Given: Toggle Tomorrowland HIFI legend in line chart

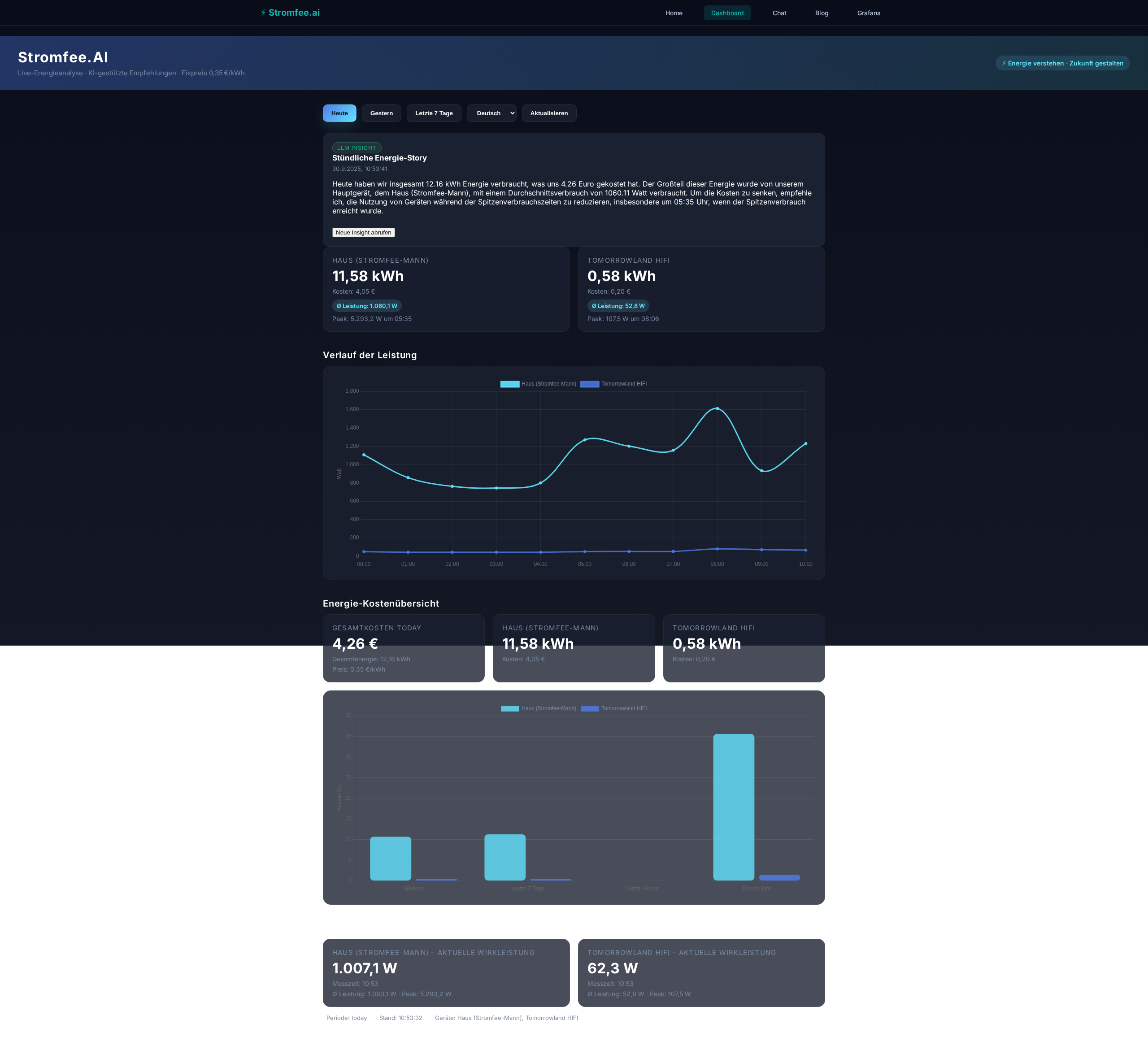Looking at the screenshot, I should tap(589, 384).
